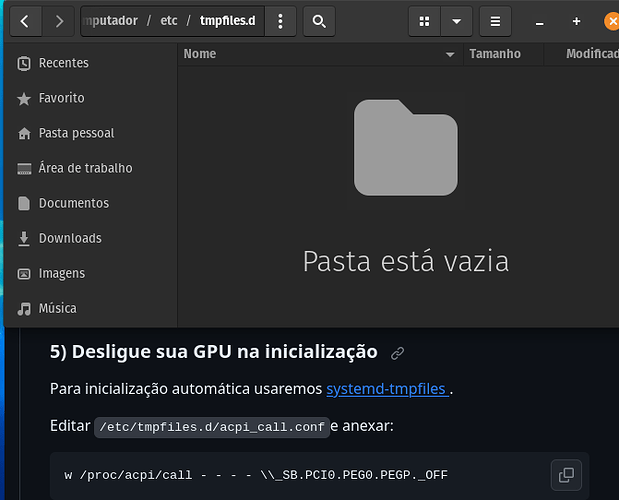Click the Documentos file icon
The width and height of the screenshot is (619, 500).
[x=24, y=204]
